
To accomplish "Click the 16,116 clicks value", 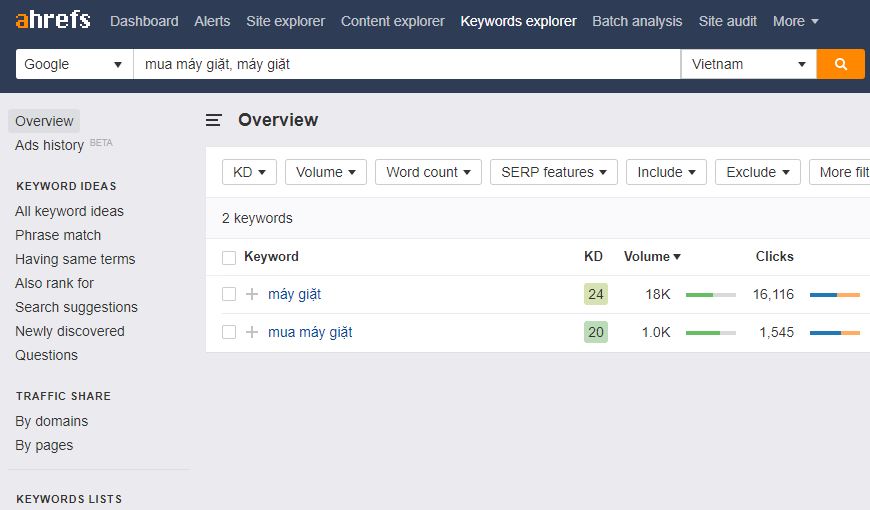I will pos(773,294).
